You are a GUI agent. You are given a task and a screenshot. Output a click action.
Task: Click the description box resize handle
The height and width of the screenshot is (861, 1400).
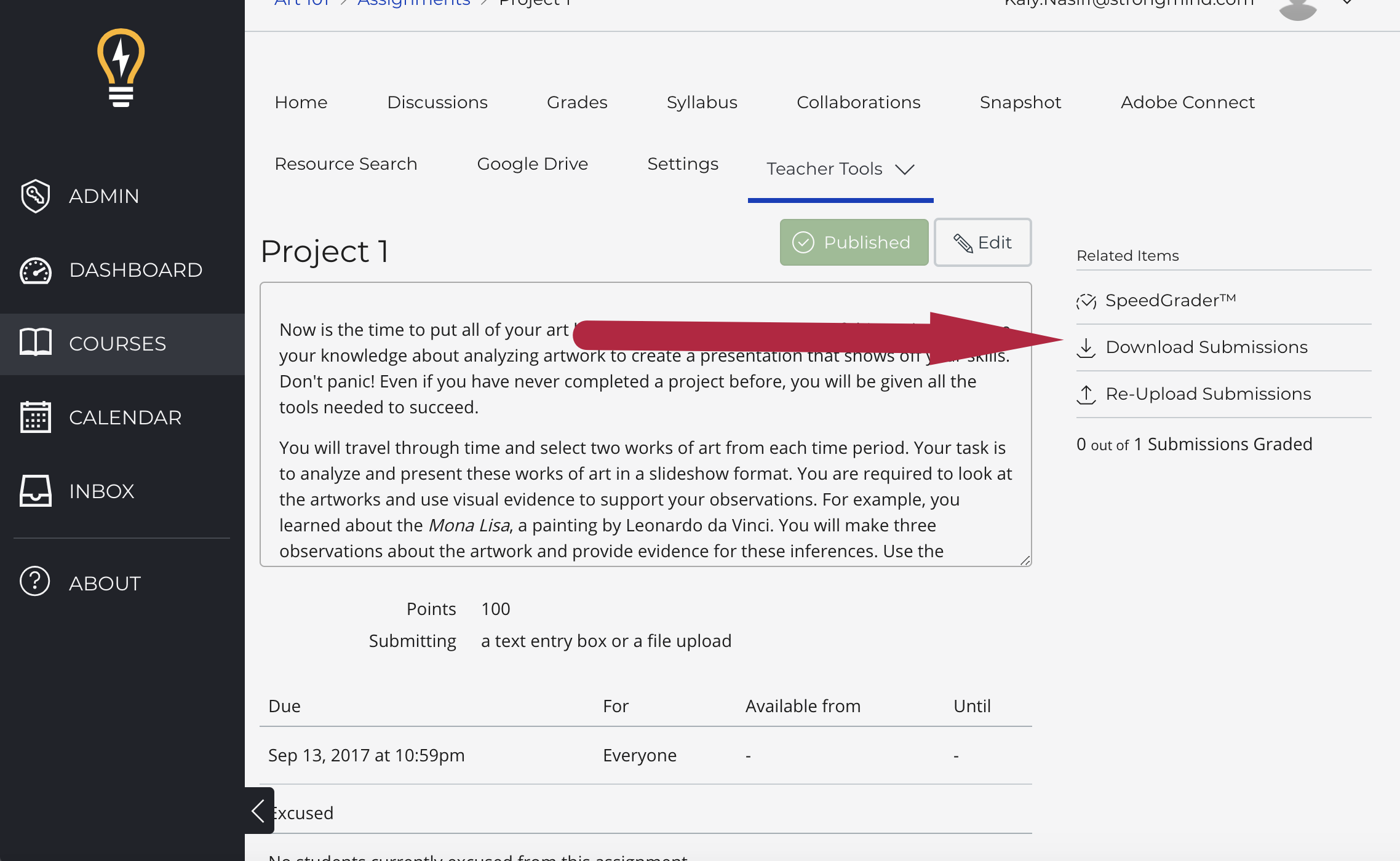pos(1025,560)
